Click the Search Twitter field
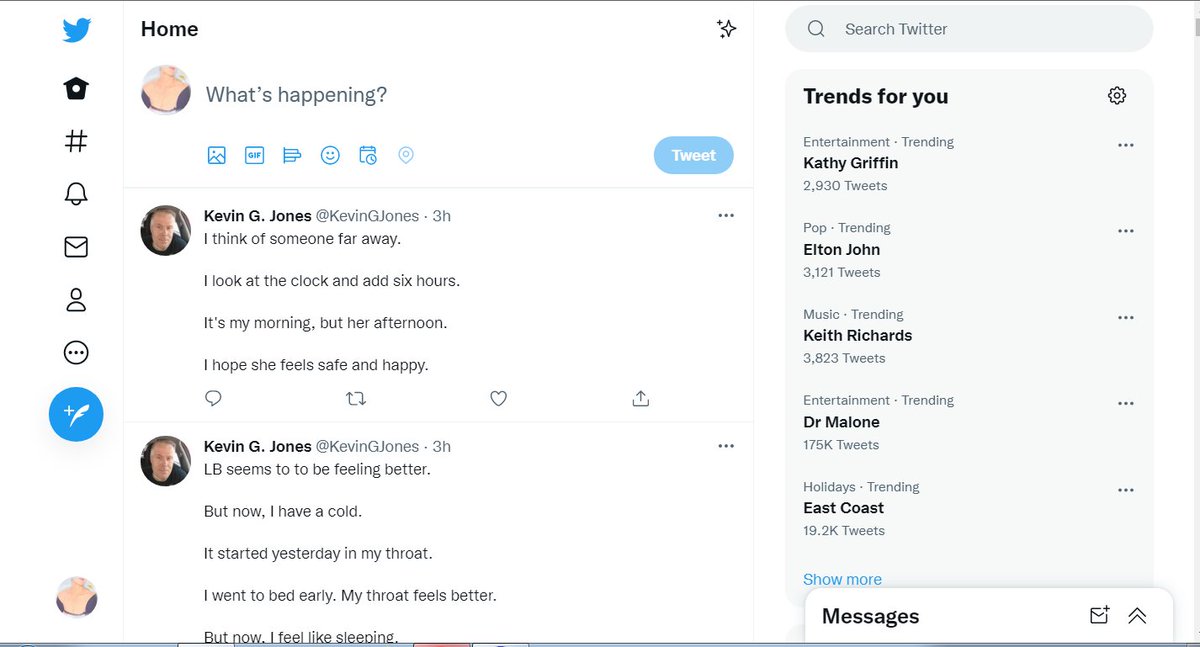 point(969,29)
